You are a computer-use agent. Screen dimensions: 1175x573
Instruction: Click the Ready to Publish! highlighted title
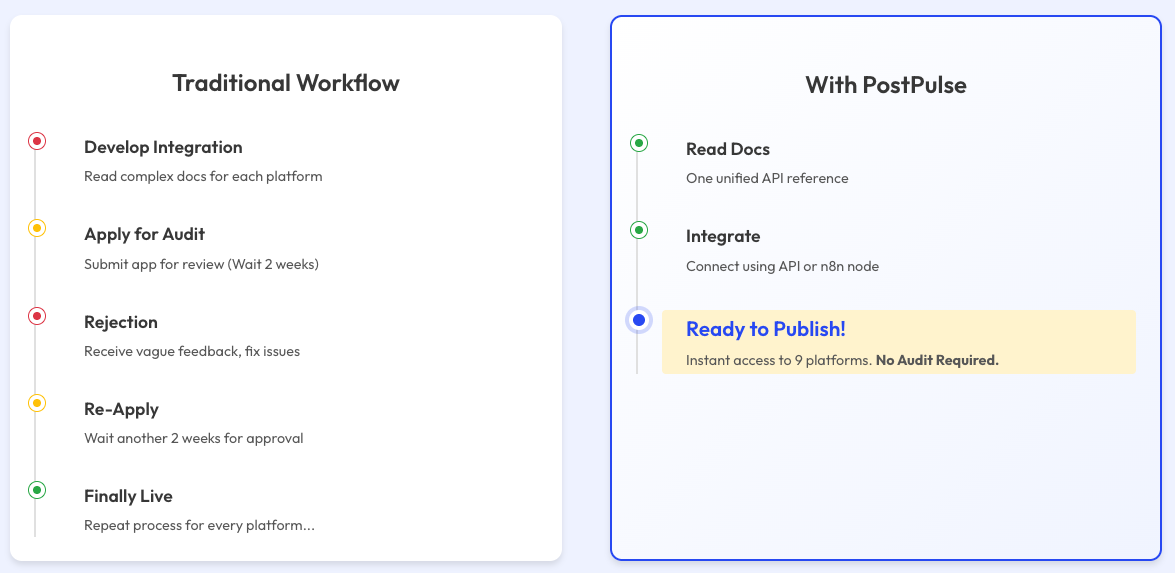pyautogui.click(x=766, y=330)
